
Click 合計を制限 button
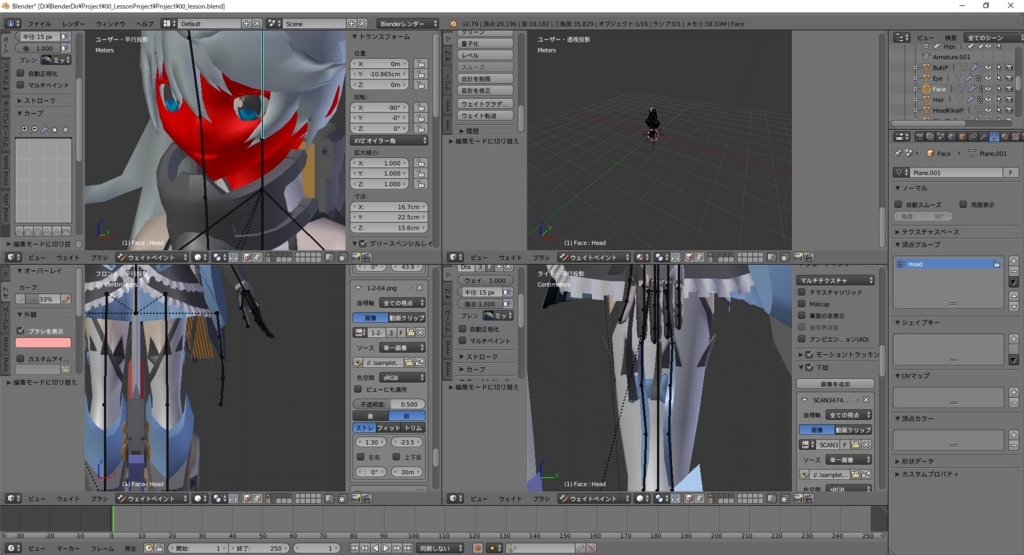(485, 79)
